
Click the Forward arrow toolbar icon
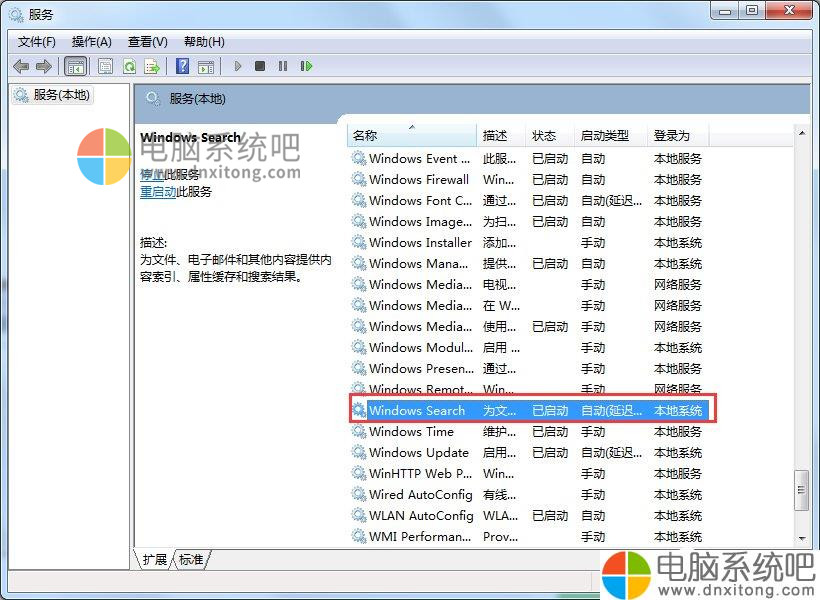click(x=43, y=66)
